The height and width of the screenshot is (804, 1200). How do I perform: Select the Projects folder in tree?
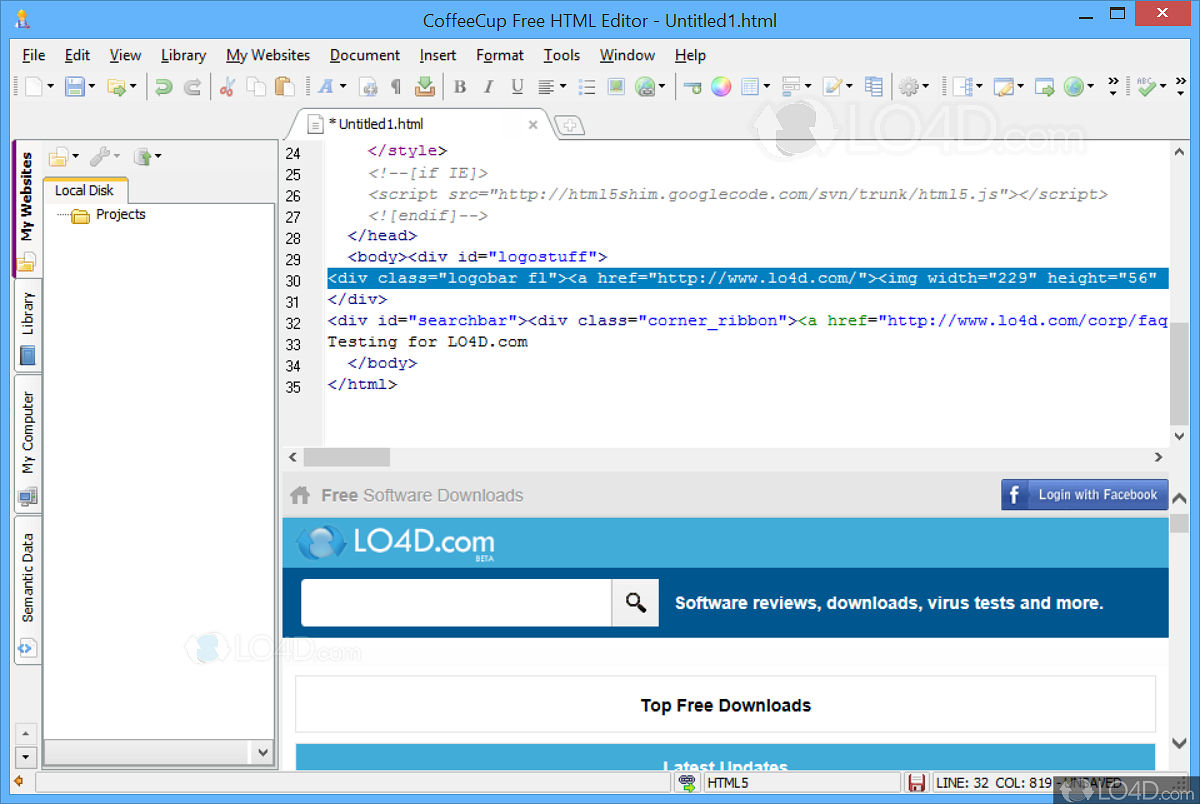tap(120, 215)
